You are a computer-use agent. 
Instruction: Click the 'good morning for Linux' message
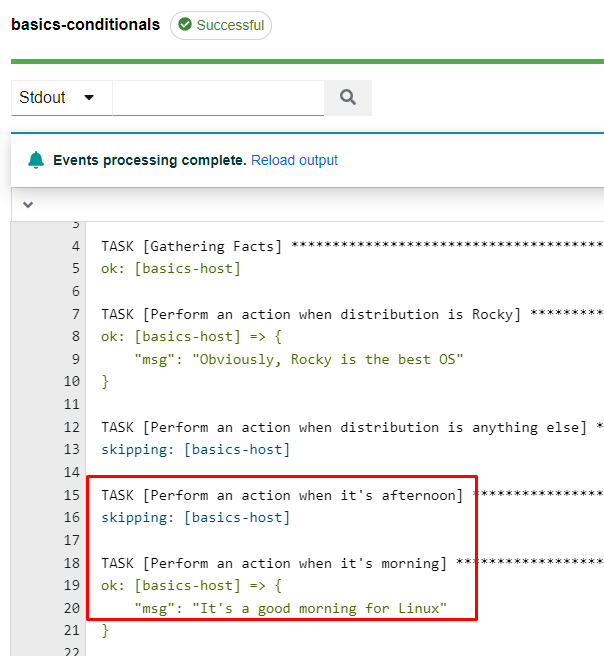290,608
